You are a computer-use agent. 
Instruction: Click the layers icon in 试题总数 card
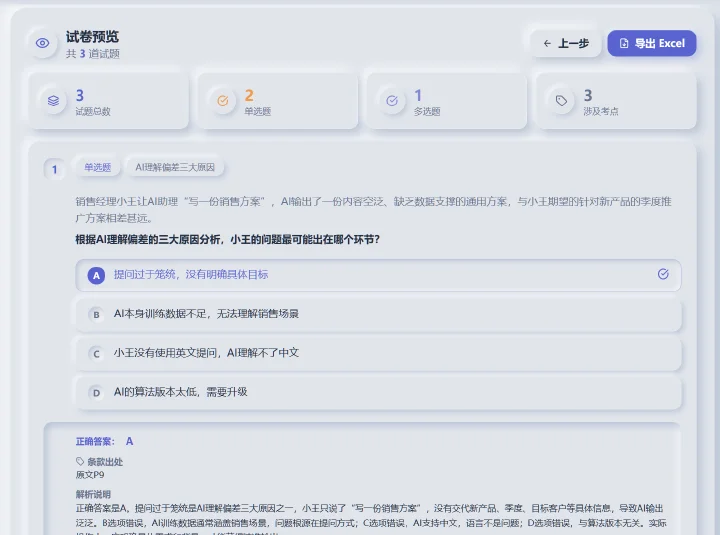tap(53, 101)
